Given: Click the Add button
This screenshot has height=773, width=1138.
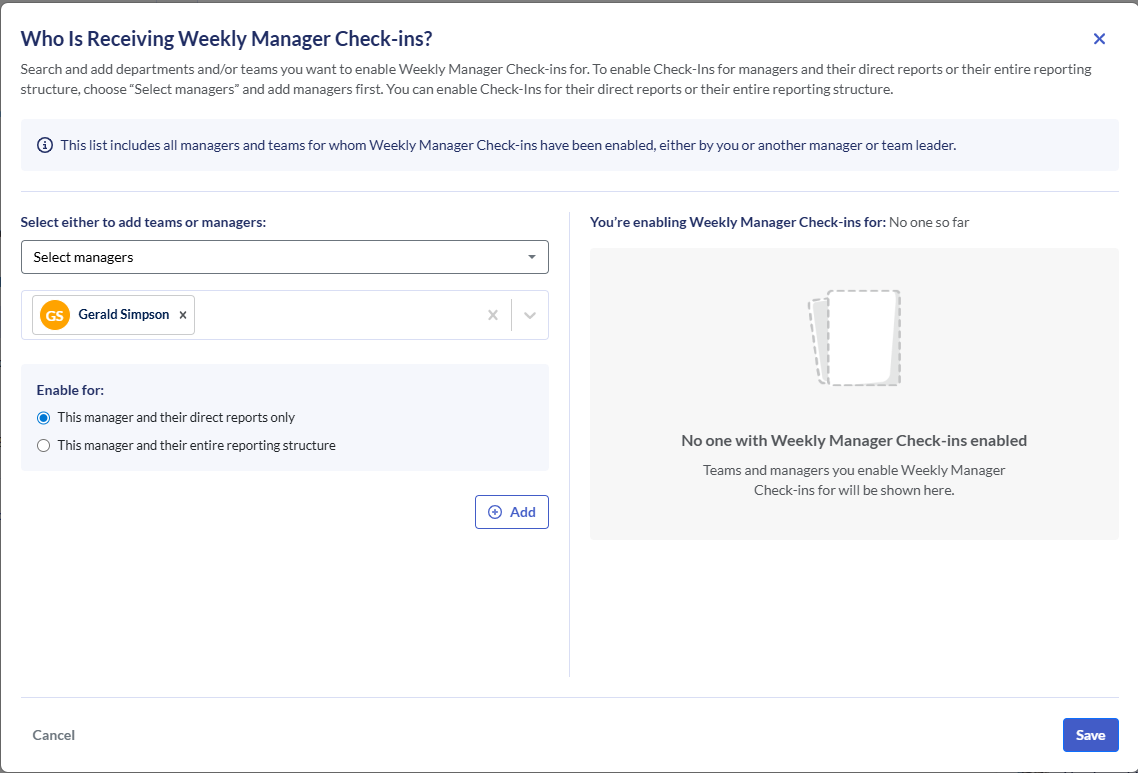Looking at the screenshot, I should pyautogui.click(x=511, y=512).
